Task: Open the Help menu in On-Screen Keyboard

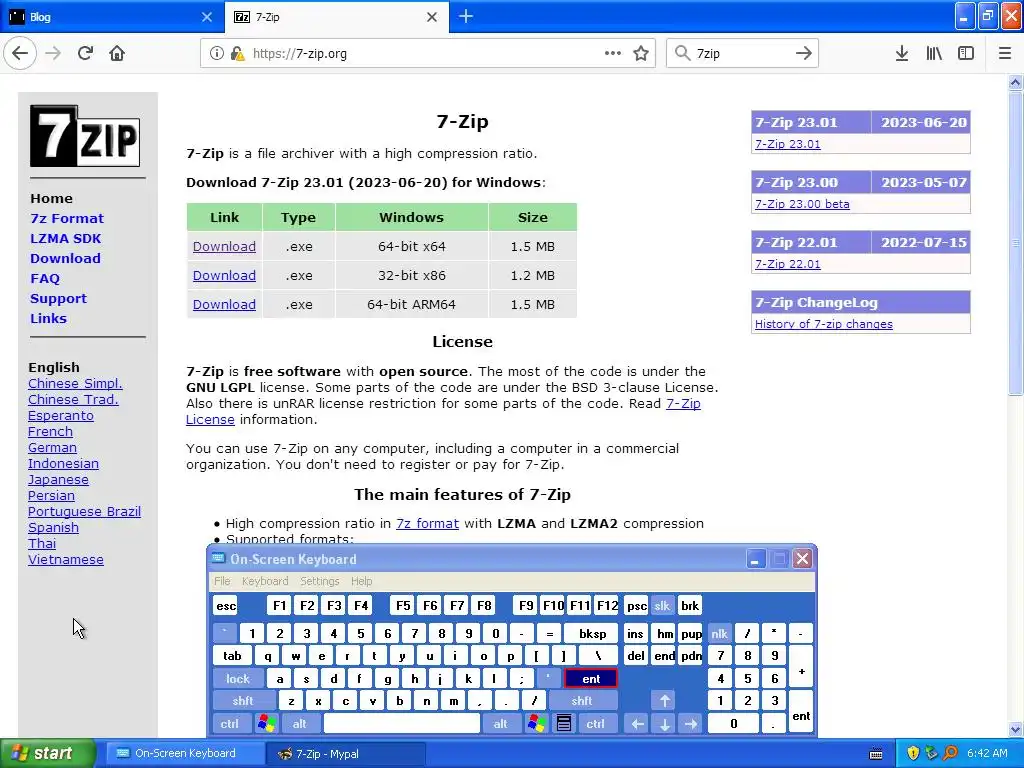Action: (x=361, y=581)
